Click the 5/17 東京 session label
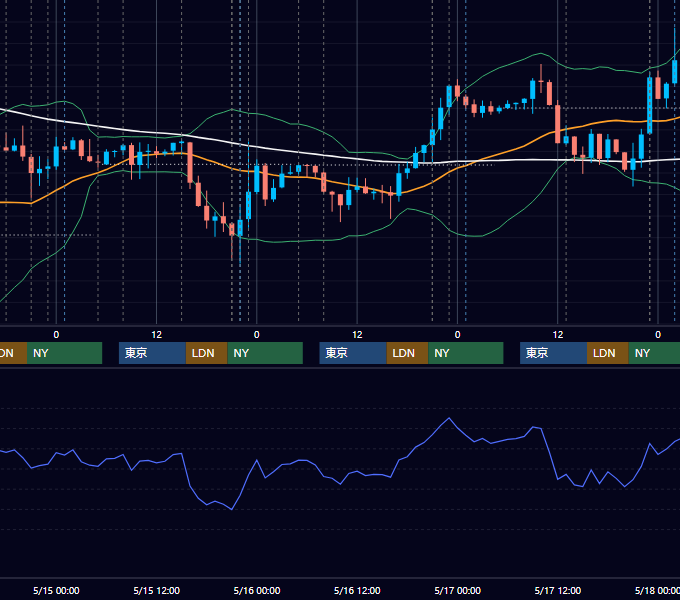 click(x=537, y=353)
